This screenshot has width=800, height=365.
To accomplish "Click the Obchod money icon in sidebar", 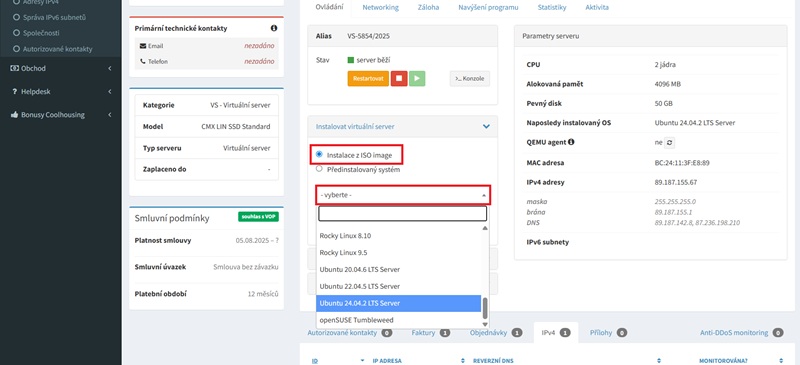I will (x=14, y=68).
